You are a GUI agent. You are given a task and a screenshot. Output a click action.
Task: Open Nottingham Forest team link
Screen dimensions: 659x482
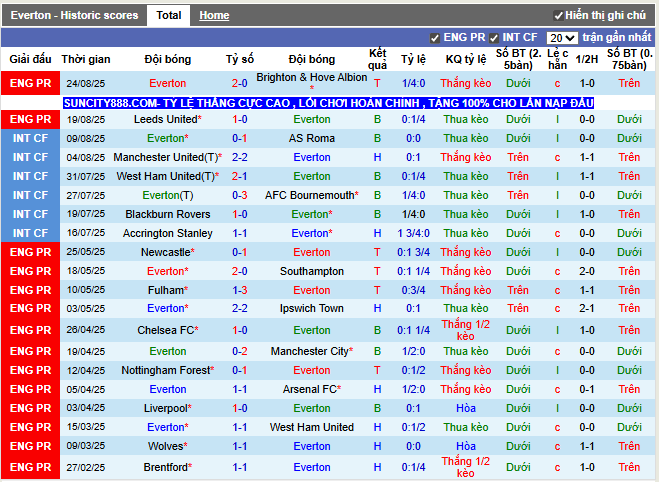(x=166, y=370)
